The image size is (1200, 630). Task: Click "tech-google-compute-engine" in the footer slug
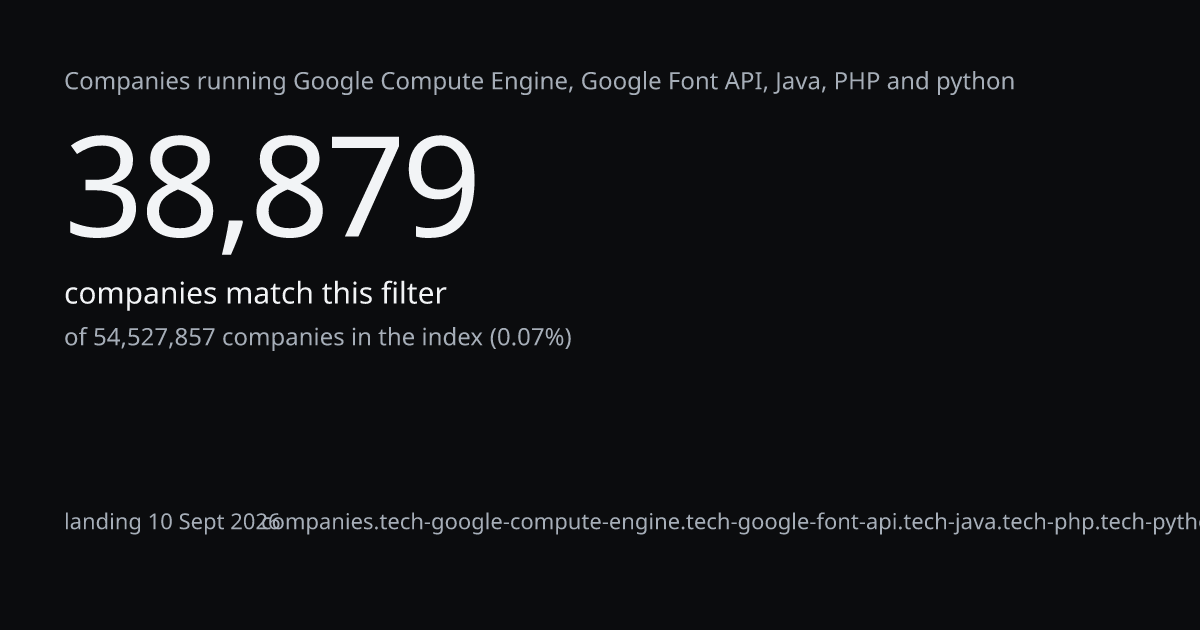click(x=530, y=522)
